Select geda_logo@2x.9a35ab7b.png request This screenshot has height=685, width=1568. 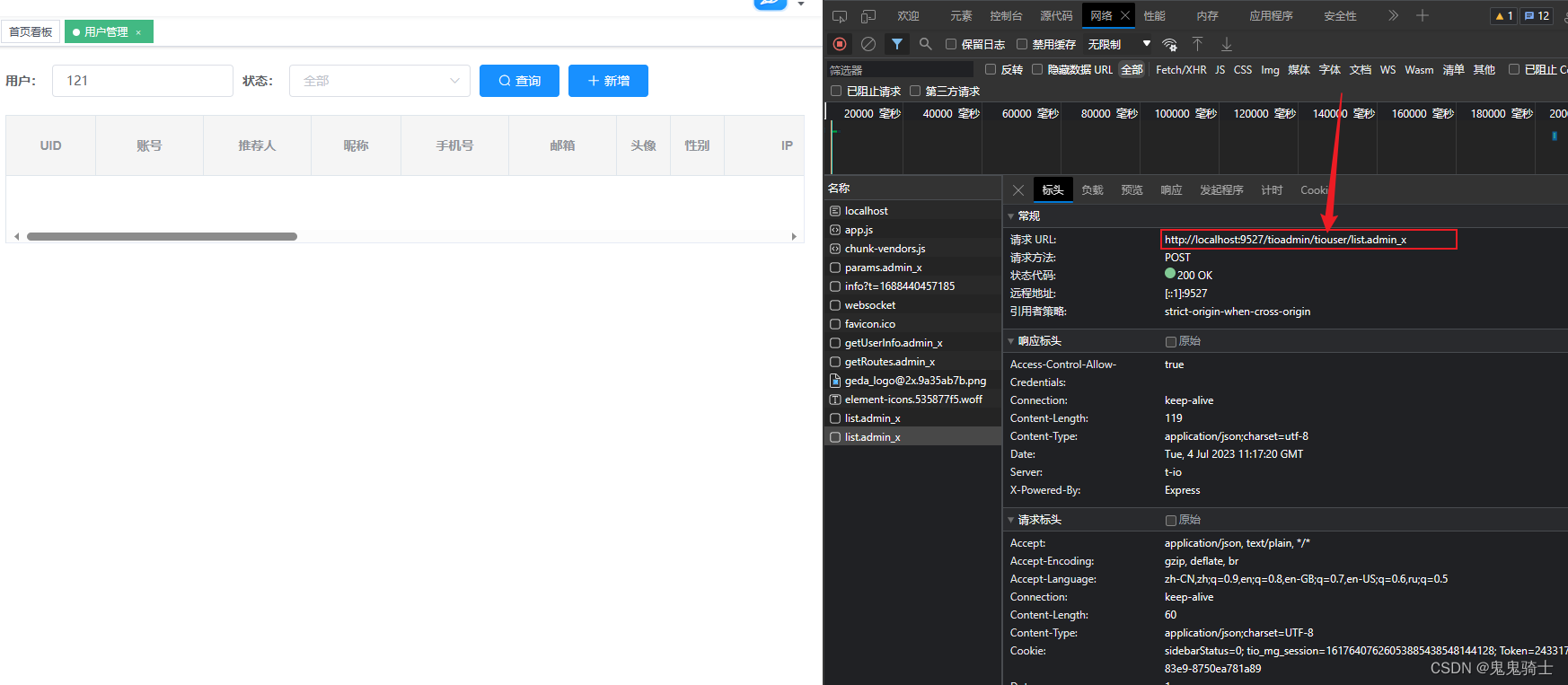912,381
